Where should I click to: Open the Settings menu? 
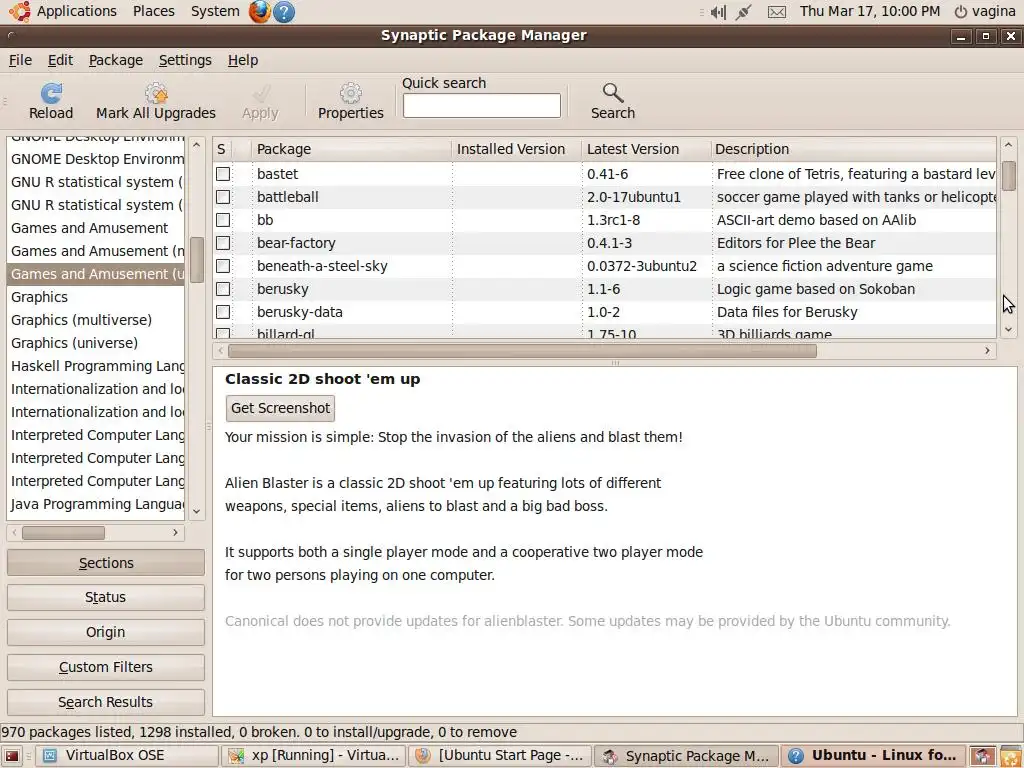pos(185,60)
